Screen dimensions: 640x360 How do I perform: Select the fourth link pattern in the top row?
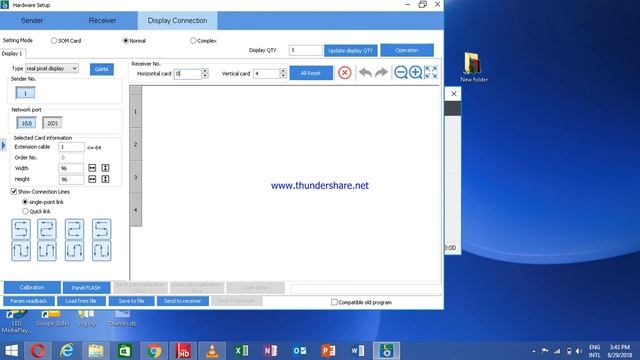101,229
